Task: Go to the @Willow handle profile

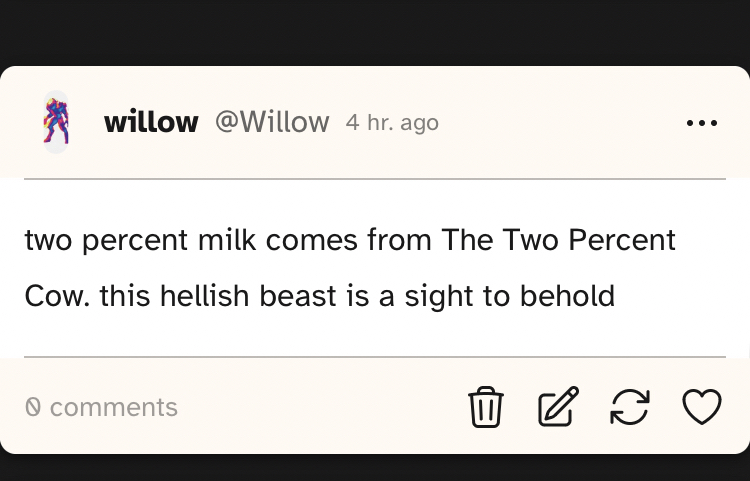Action: (272, 122)
